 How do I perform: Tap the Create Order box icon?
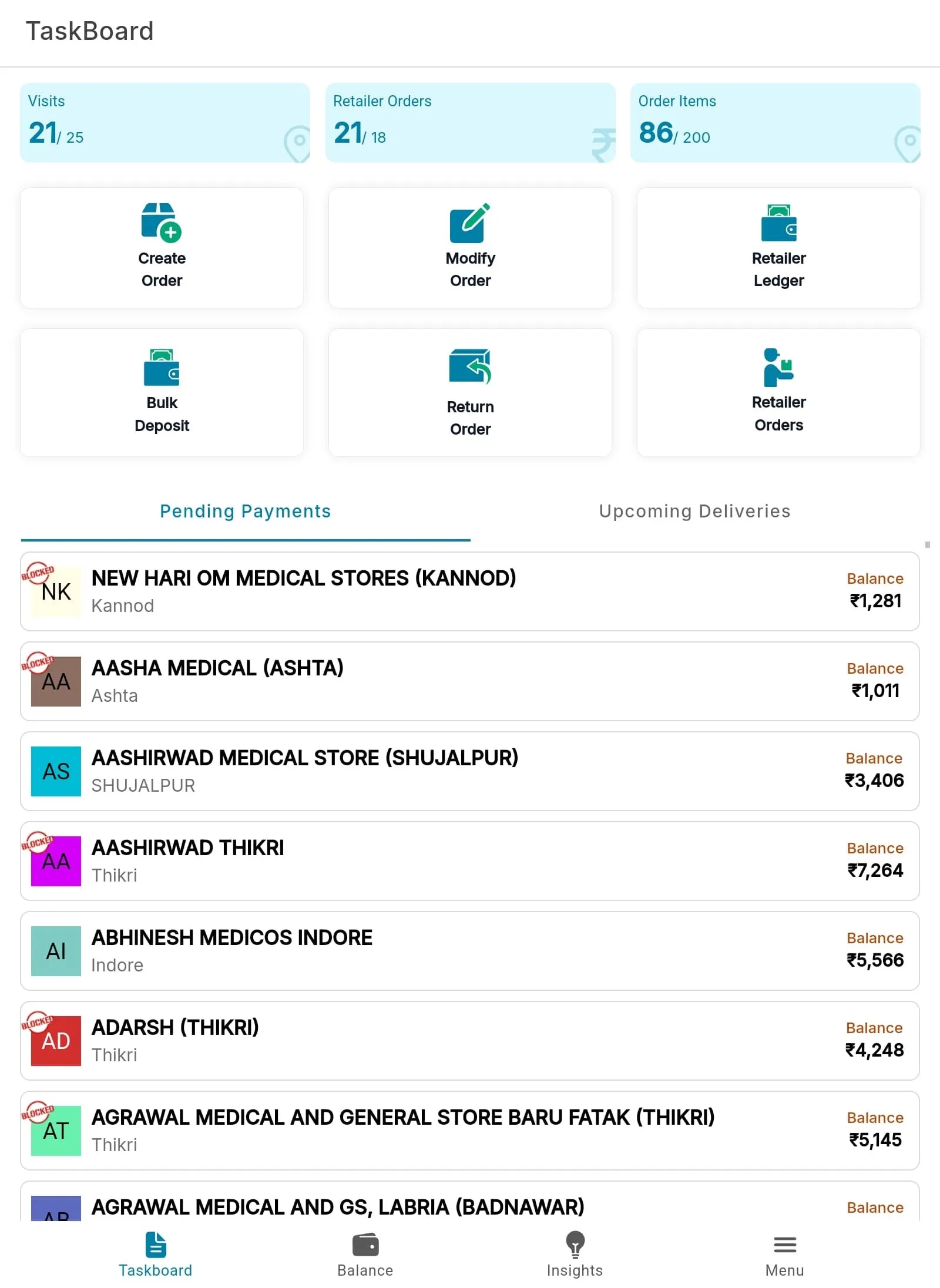[161, 223]
